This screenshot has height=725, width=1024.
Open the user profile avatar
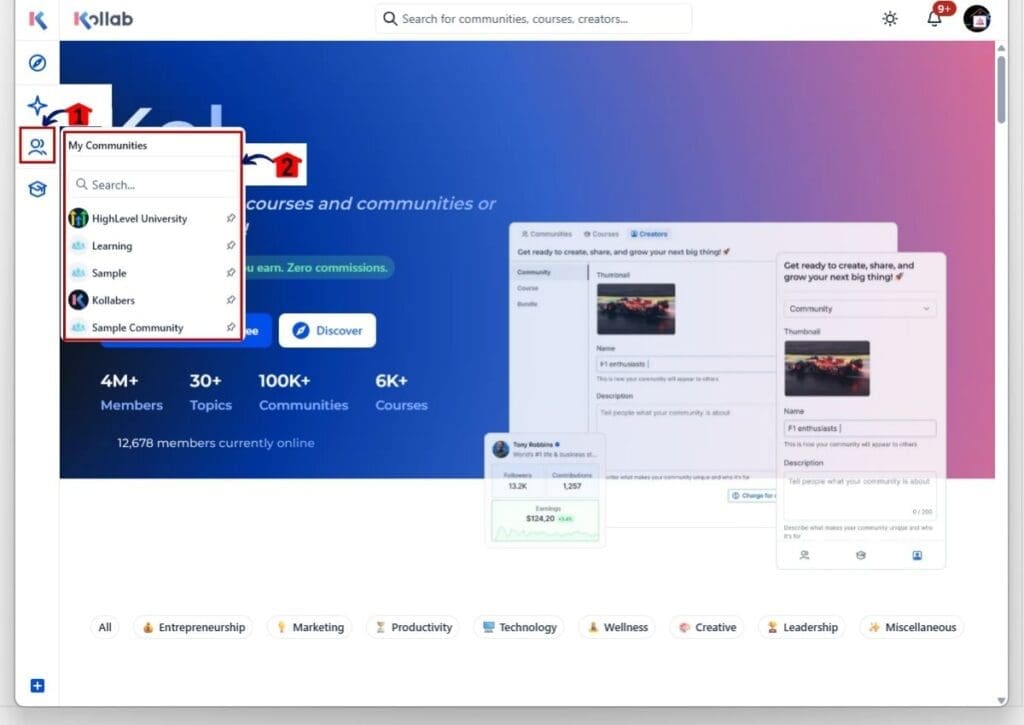pos(977,19)
